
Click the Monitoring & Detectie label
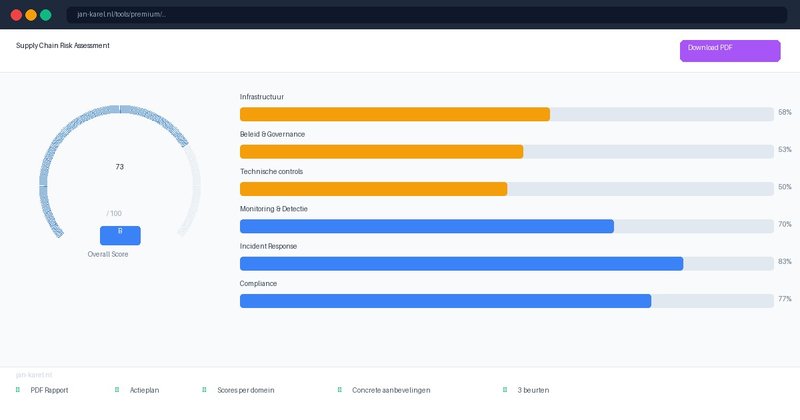tap(274, 209)
